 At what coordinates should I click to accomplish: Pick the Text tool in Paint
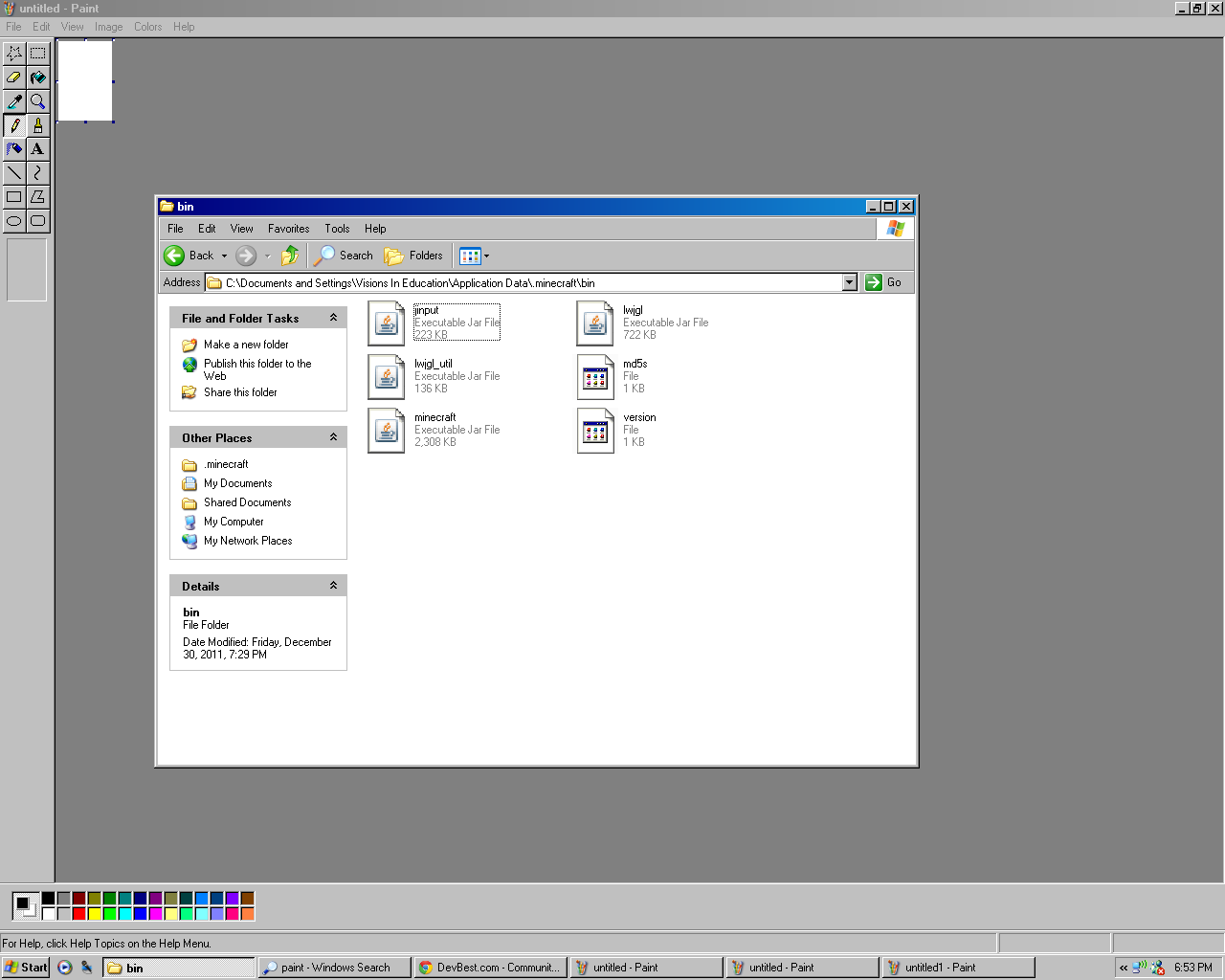[37, 149]
